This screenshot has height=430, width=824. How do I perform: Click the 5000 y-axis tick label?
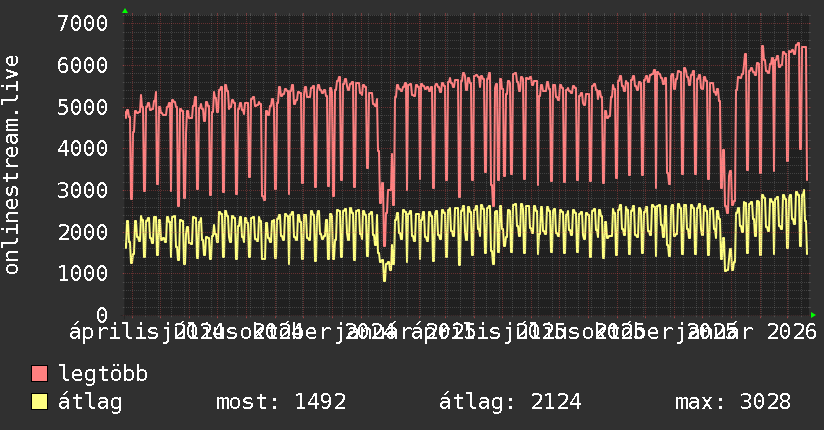point(83,107)
